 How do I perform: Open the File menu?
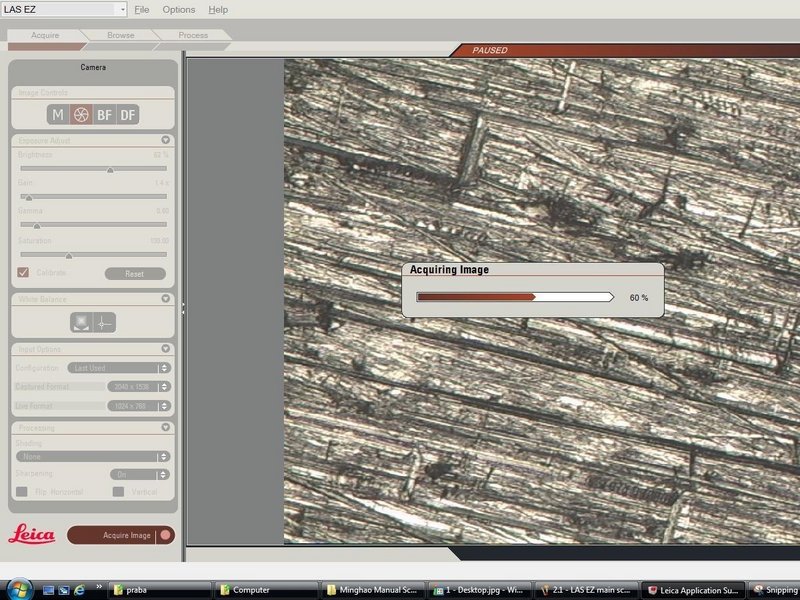(141, 10)
